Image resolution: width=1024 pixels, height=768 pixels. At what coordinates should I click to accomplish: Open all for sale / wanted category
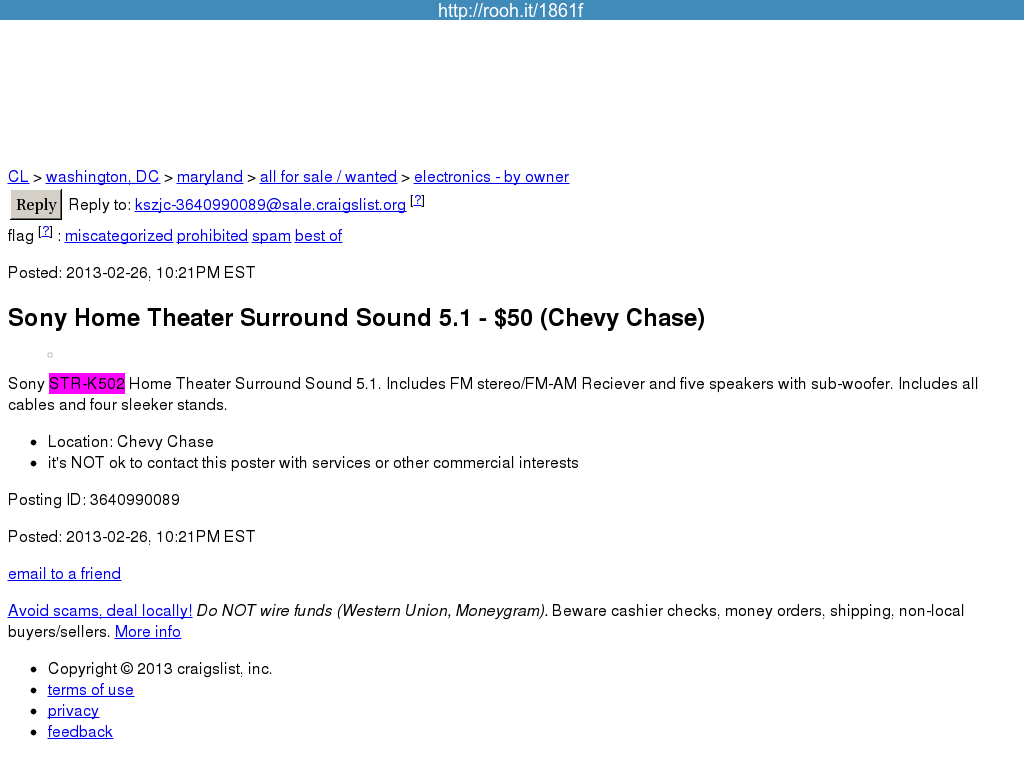(328, 177)
